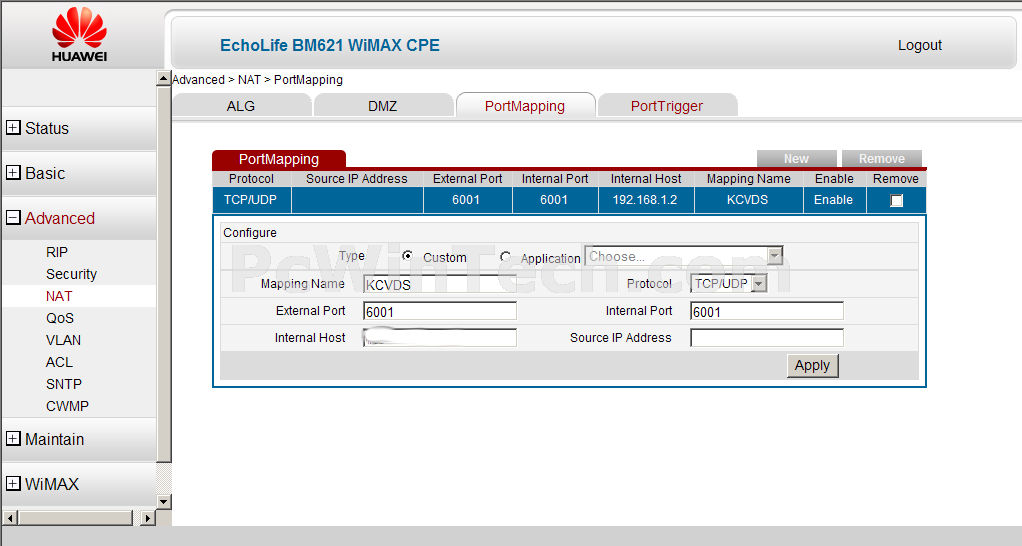Click the Internal Host input field

(440, 338)
